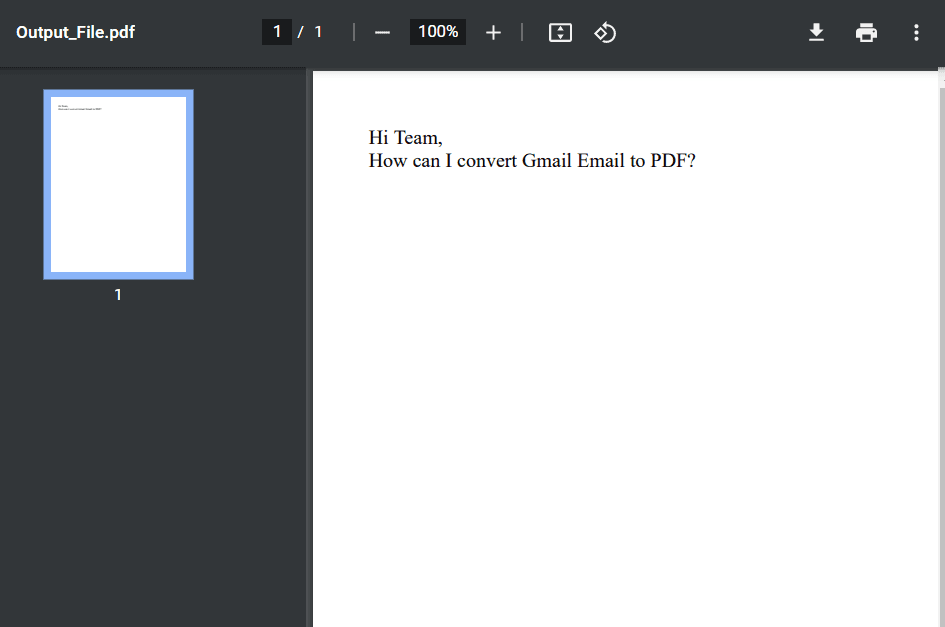This screenshot has width=945, height=627.
Task: Zoom in using the plus icon
Action: (493, 32)
